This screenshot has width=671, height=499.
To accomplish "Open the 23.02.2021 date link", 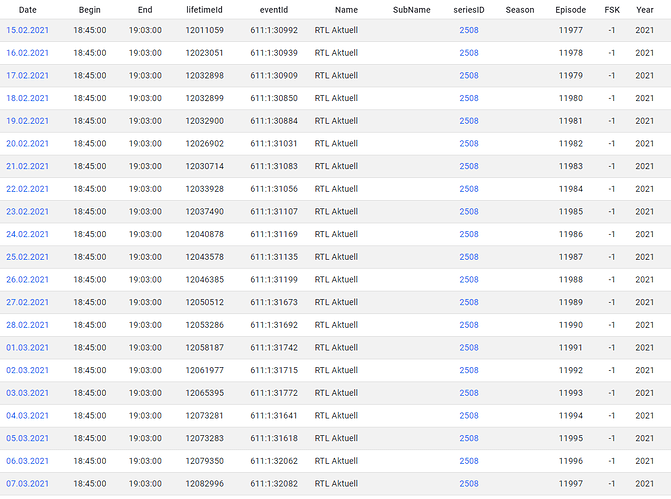I will pyautogui.click(x=27, y=212).
